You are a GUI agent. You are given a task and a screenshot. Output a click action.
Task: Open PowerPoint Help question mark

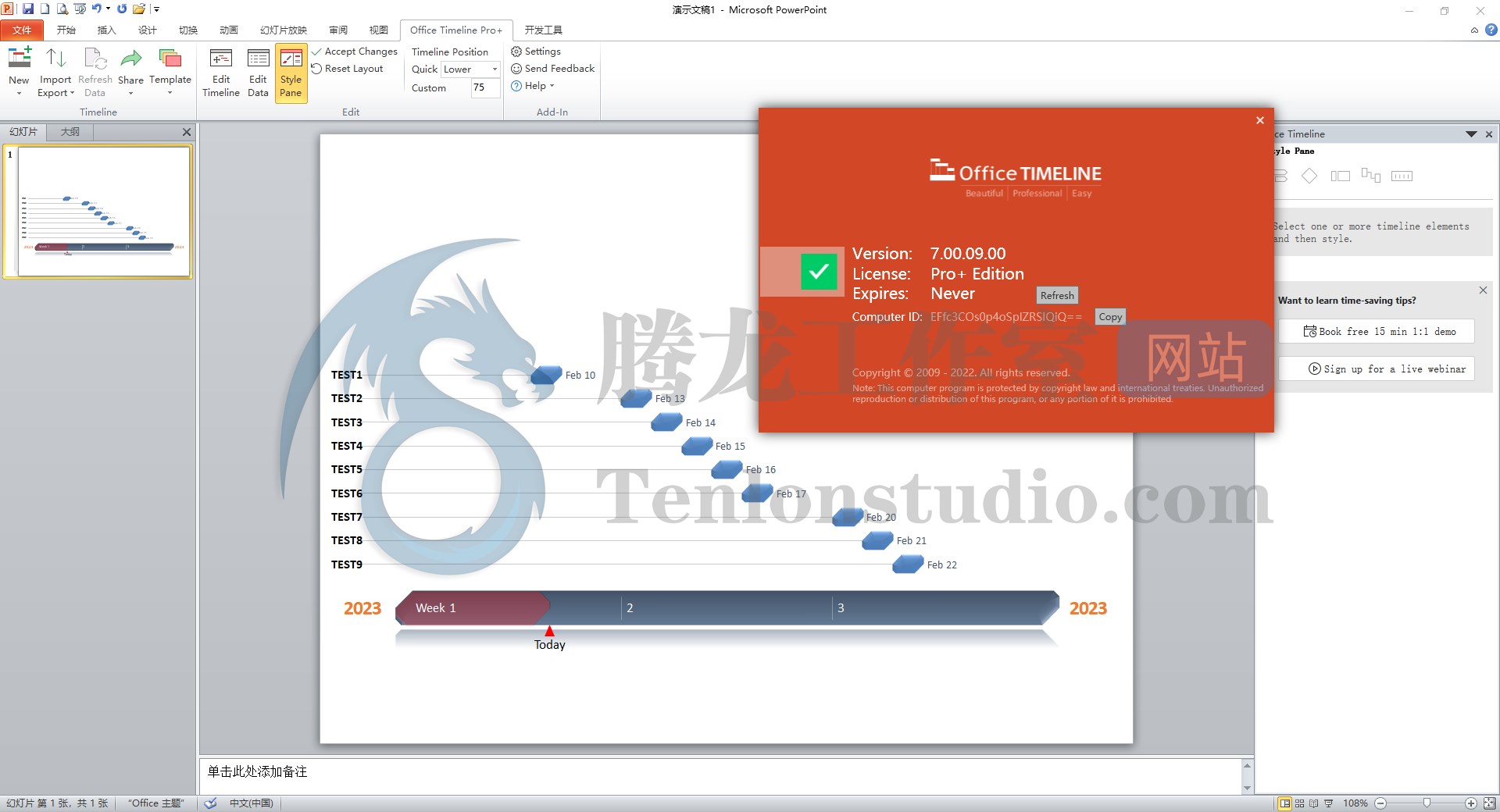pos(1491,30)
